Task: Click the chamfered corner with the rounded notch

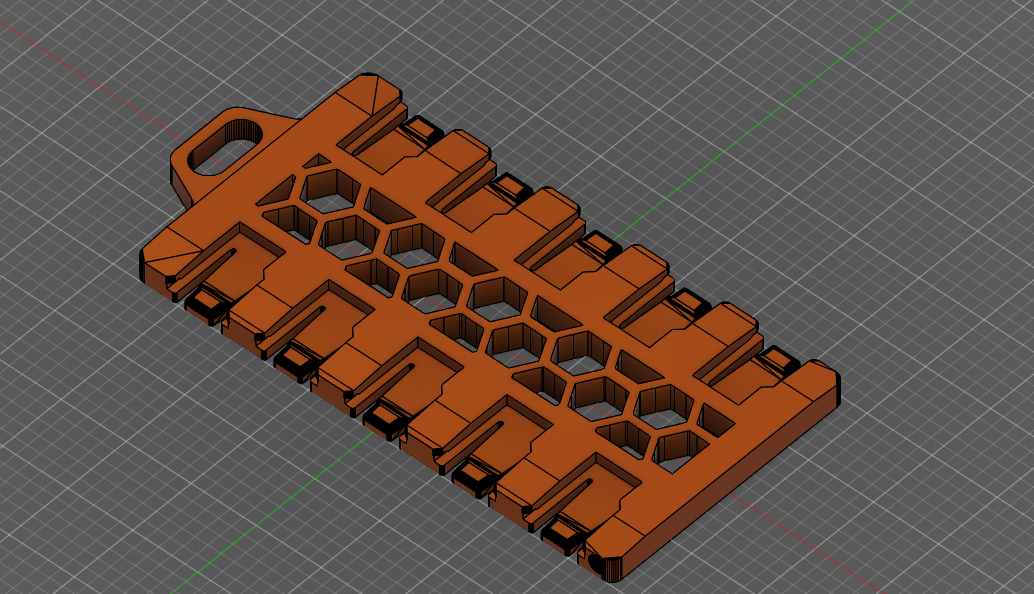Action: tap(605, 564)
